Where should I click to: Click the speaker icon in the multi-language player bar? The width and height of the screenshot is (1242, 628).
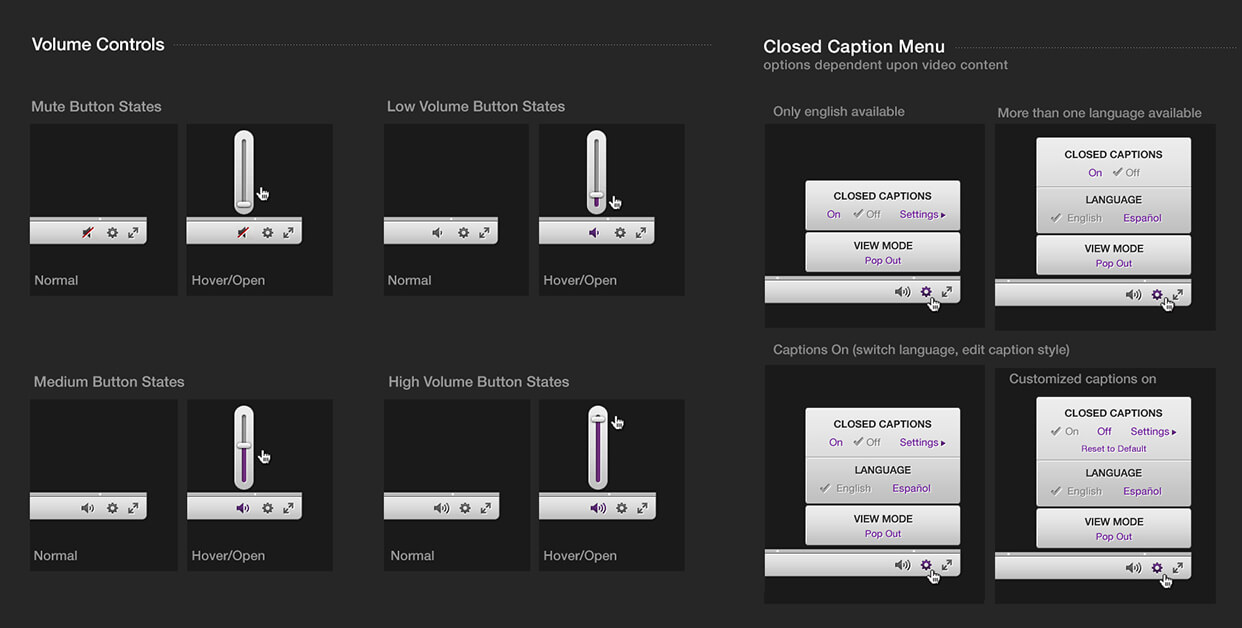point(1133,295)
